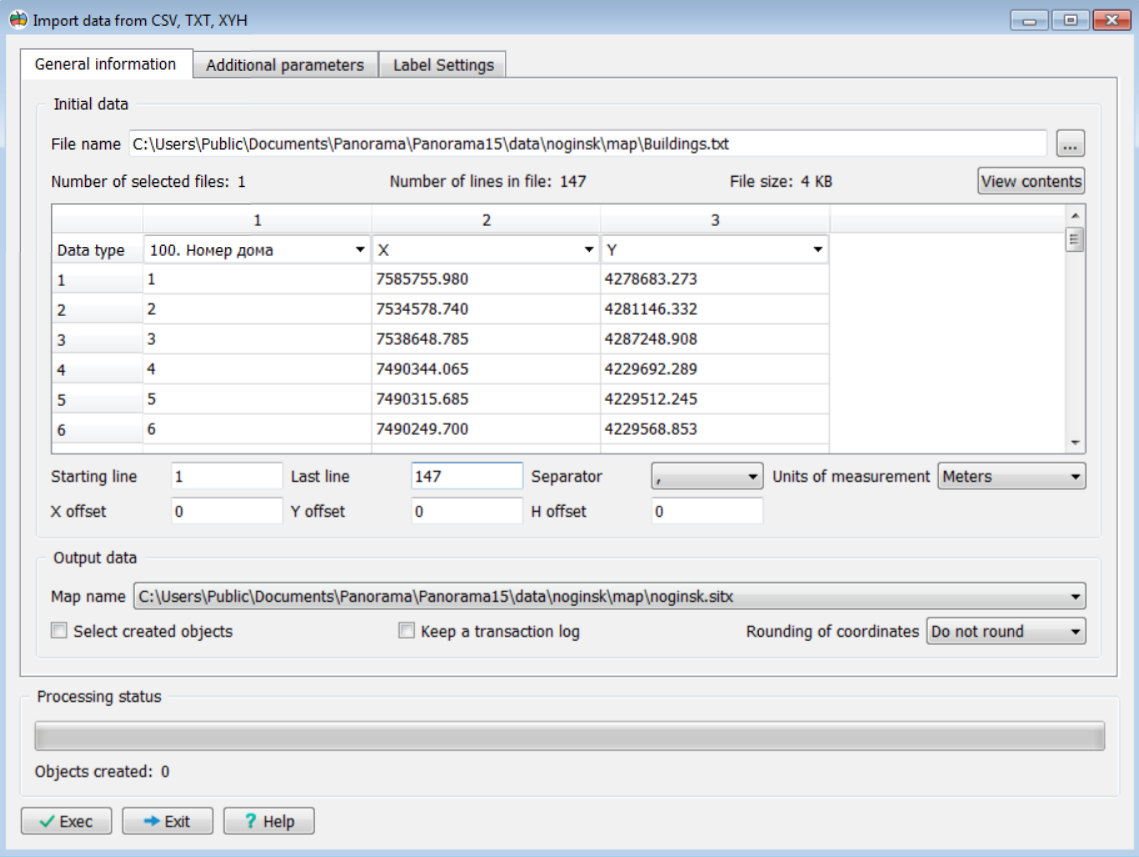Click the Starting line input field
1139x857 pixels.
(226, 477)
